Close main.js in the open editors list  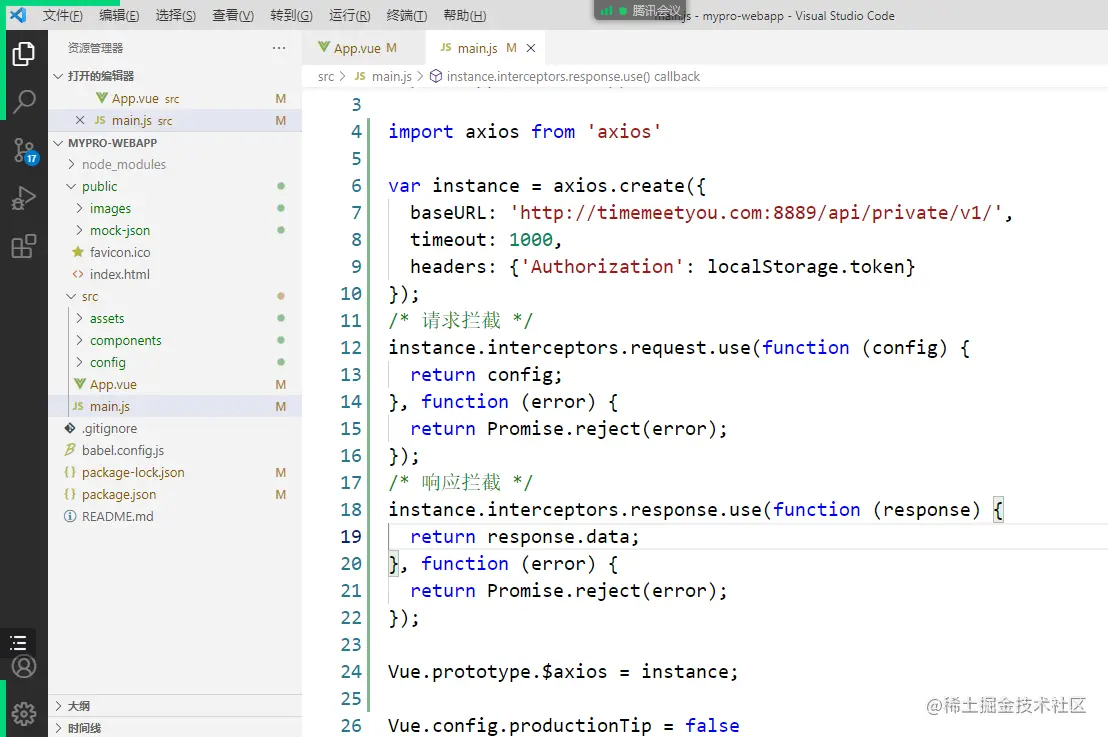coord(80,120)
